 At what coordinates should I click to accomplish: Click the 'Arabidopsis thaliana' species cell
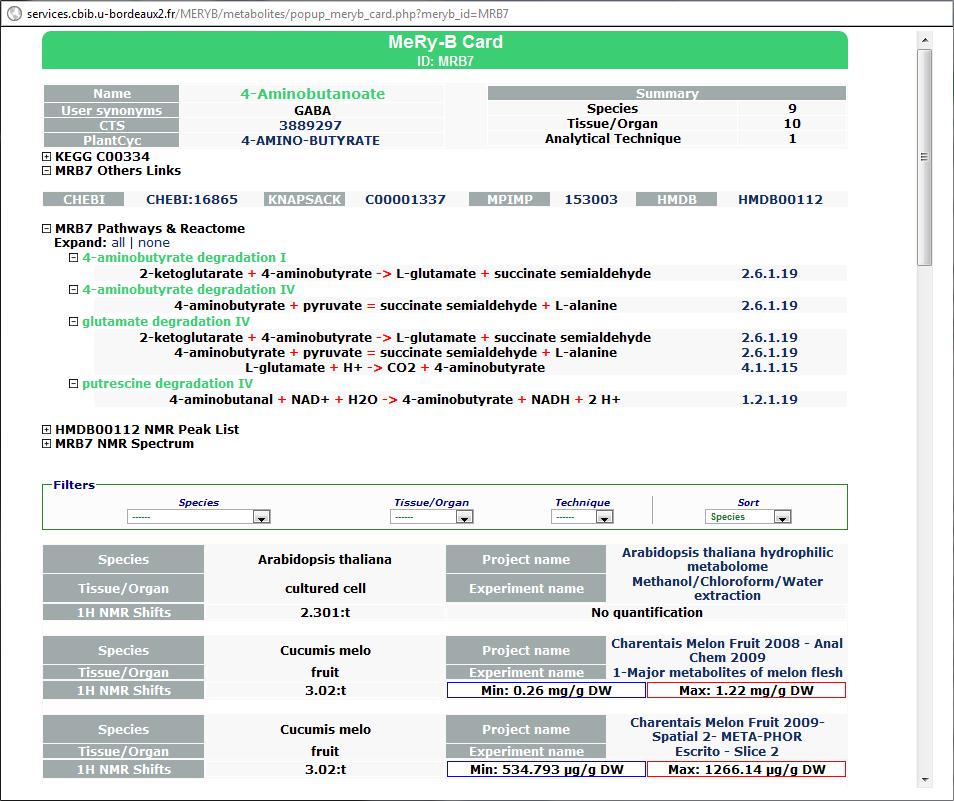point(325,560)
